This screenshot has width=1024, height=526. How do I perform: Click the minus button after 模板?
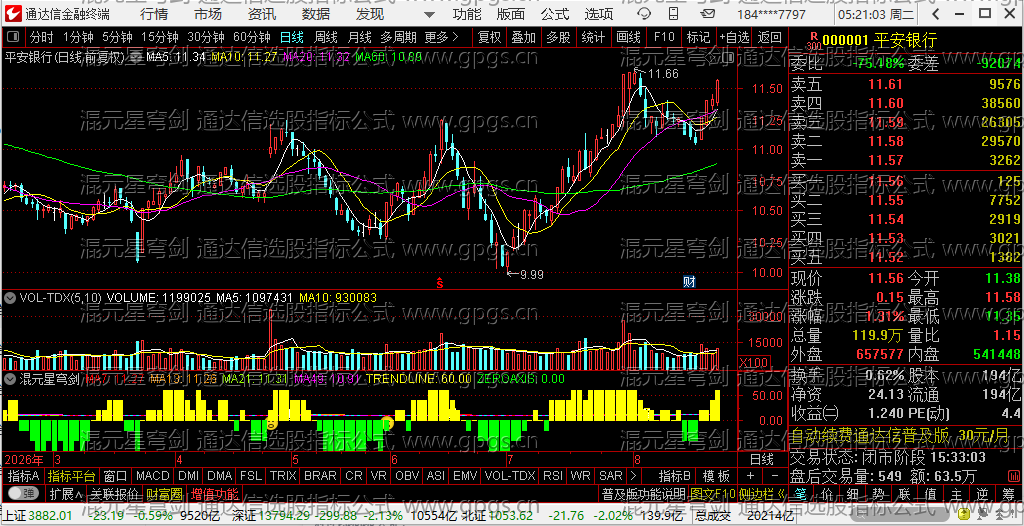click(775, 476)
